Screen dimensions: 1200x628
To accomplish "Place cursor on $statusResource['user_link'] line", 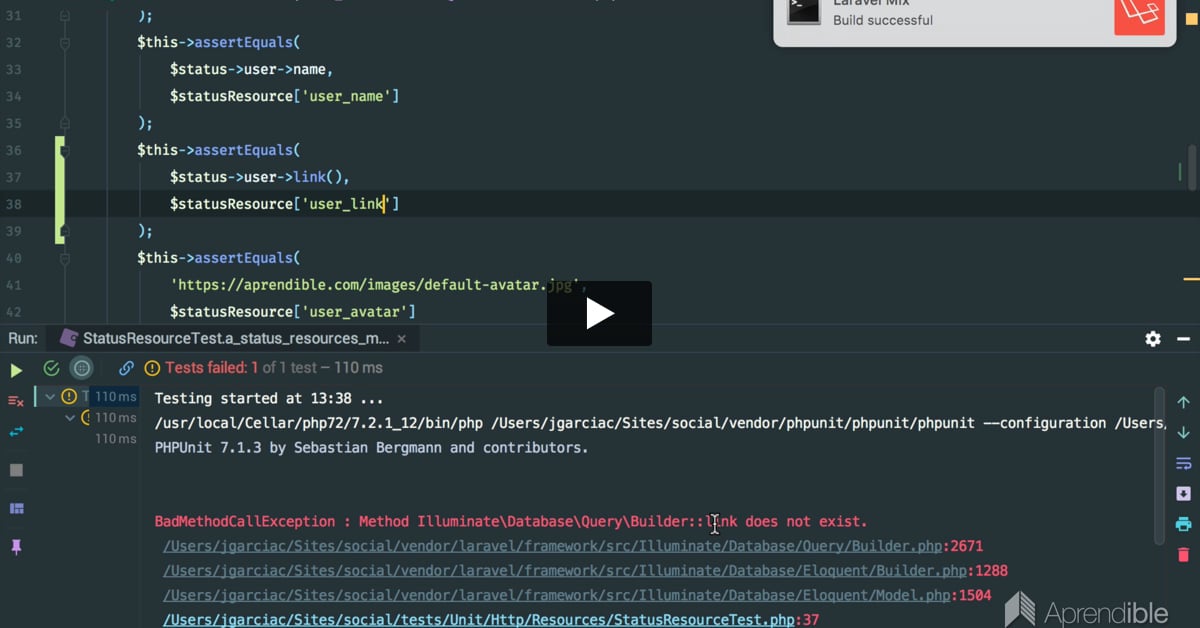I will (x=284, y=204).
